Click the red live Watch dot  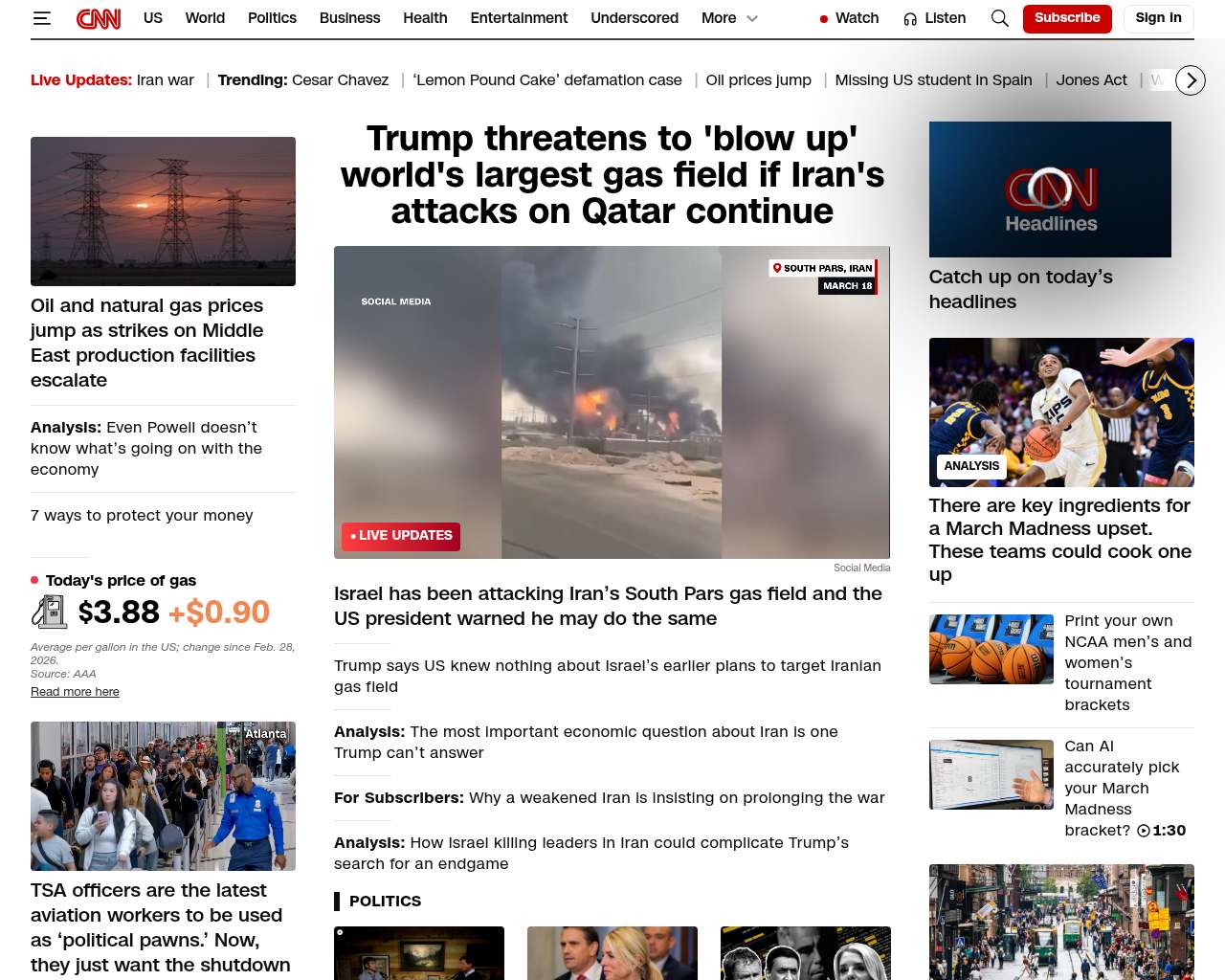click(x=824, y=19)
